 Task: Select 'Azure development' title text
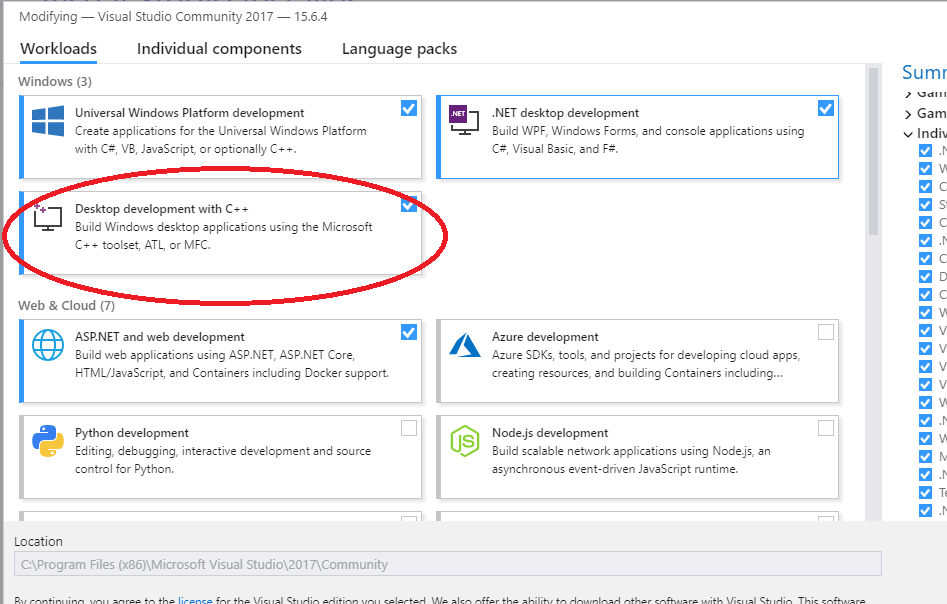coord(545,337)
